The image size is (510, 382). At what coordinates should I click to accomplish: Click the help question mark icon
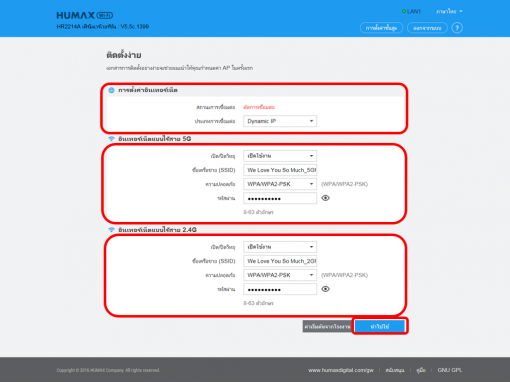pos(457,28)
